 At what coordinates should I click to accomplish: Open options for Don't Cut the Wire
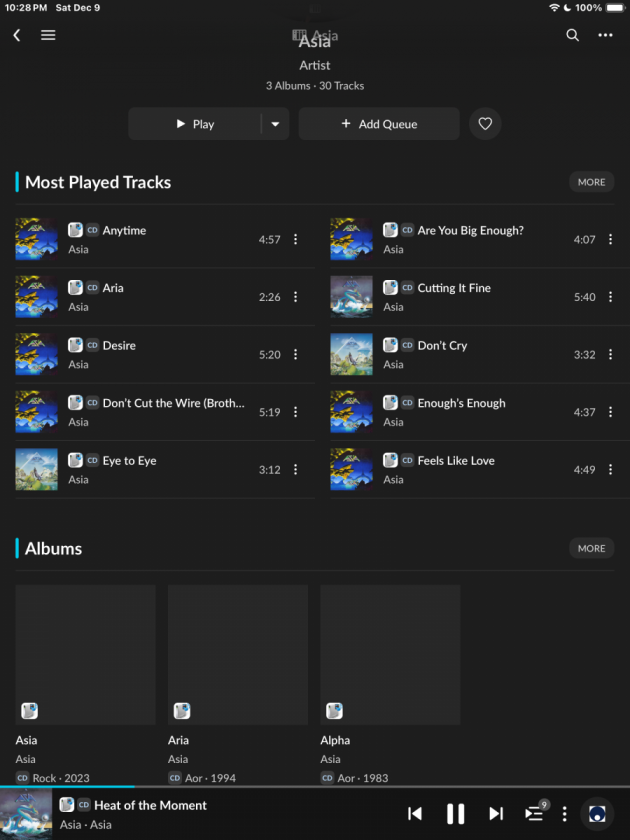(x=295, y=412)
